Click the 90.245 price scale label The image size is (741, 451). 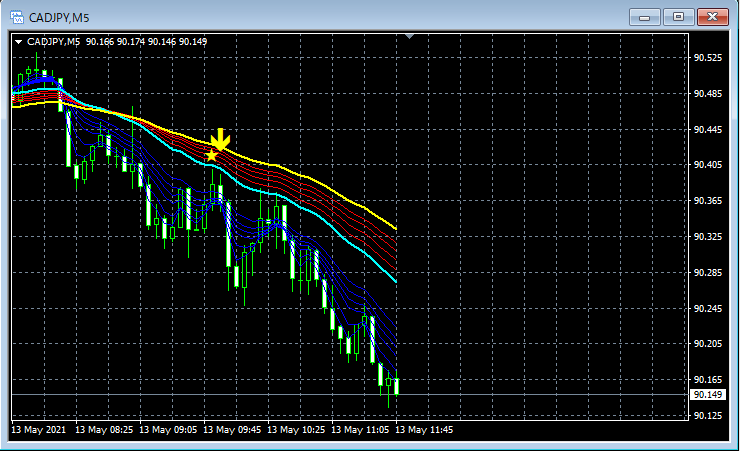pos(707,308)
